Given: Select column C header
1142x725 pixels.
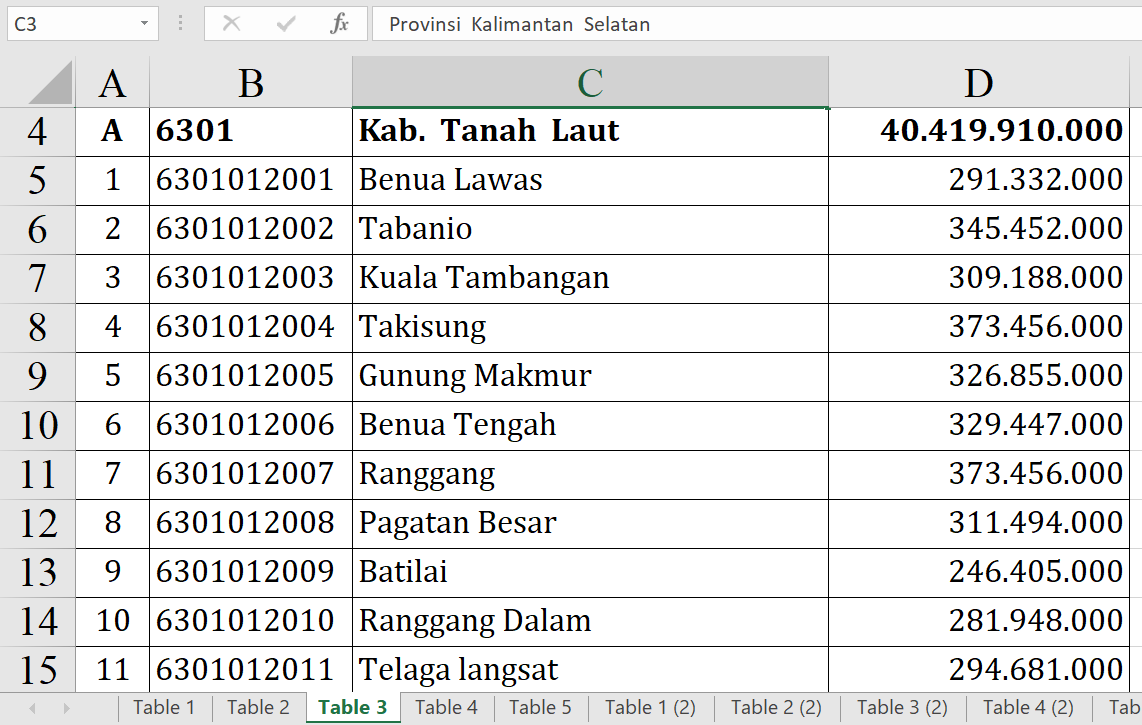Looking at the screenshot, I should [590, 84].
